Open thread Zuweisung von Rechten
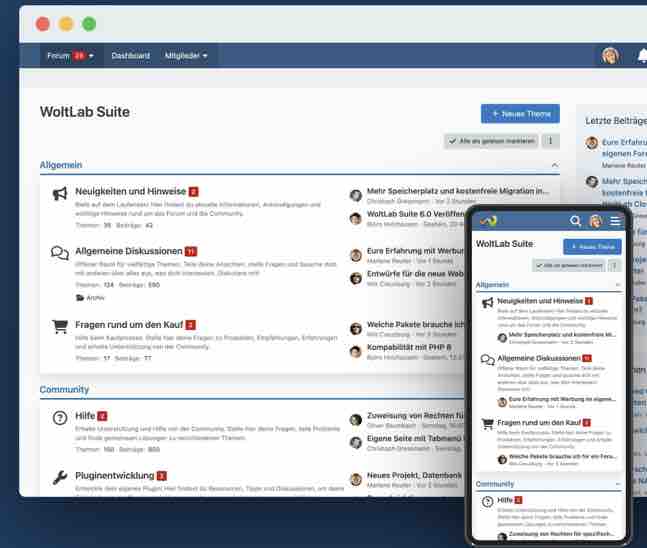This screenshot has height=548, width=647. (416, 416)
